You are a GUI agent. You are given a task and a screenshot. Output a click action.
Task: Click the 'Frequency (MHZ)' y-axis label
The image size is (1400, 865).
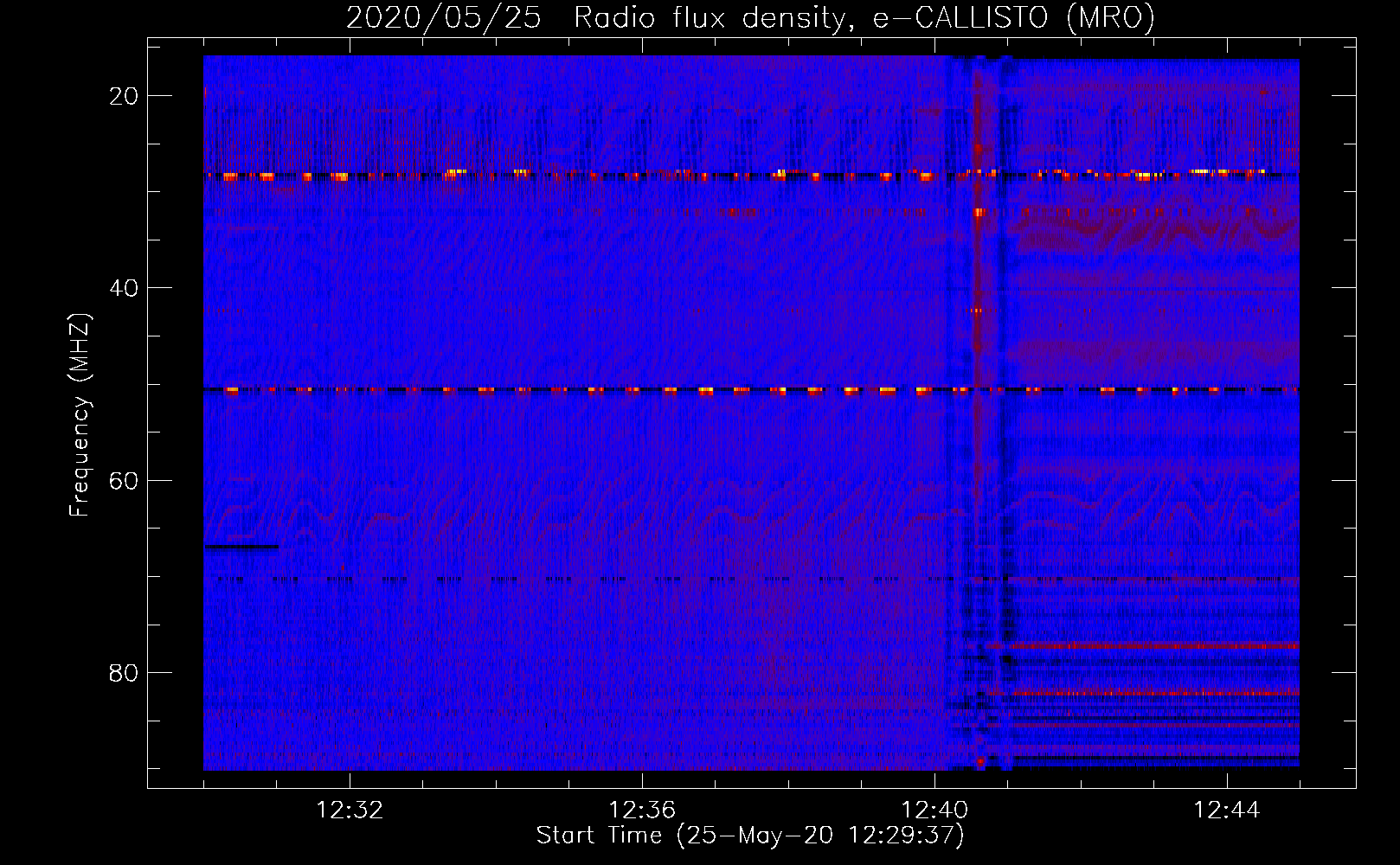(80, 415)
